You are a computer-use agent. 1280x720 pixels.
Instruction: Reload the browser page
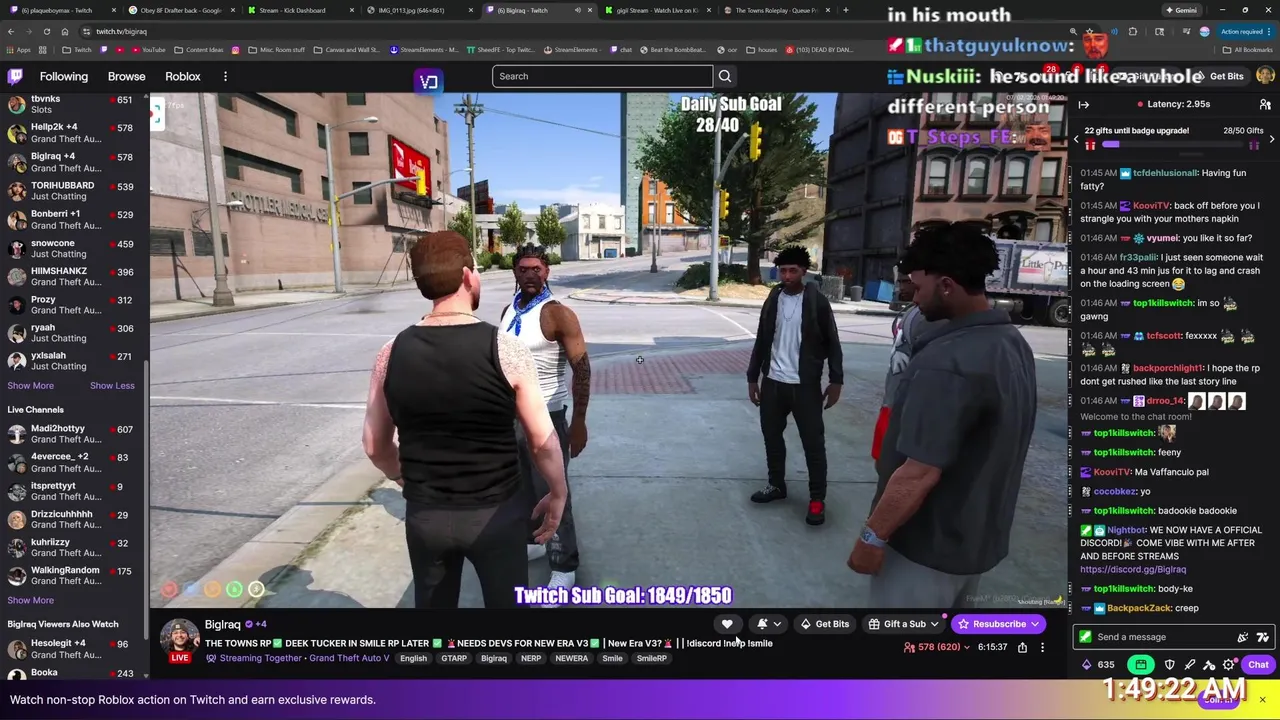[x=46, y=31]
